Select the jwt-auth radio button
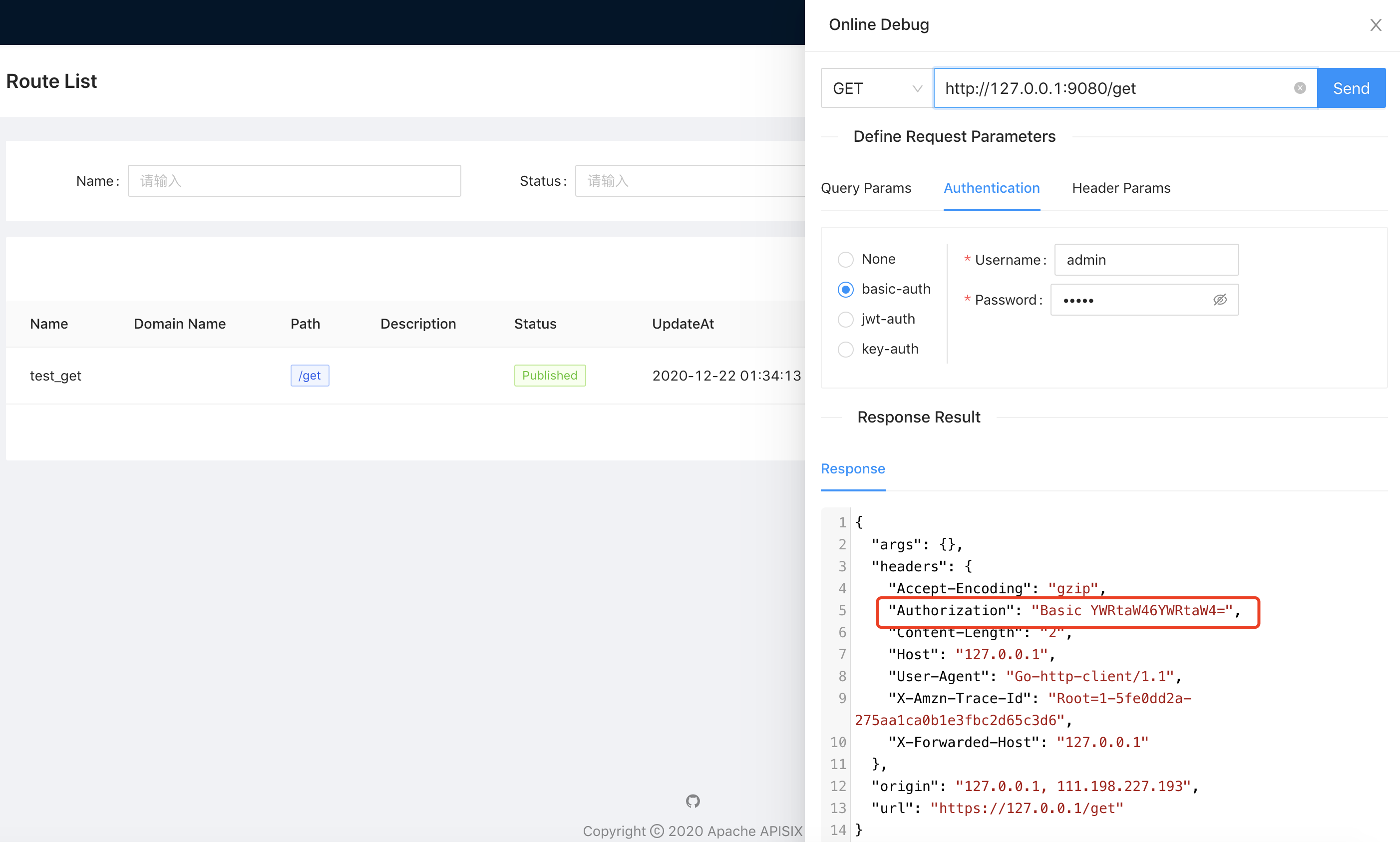 click(844, 319)
